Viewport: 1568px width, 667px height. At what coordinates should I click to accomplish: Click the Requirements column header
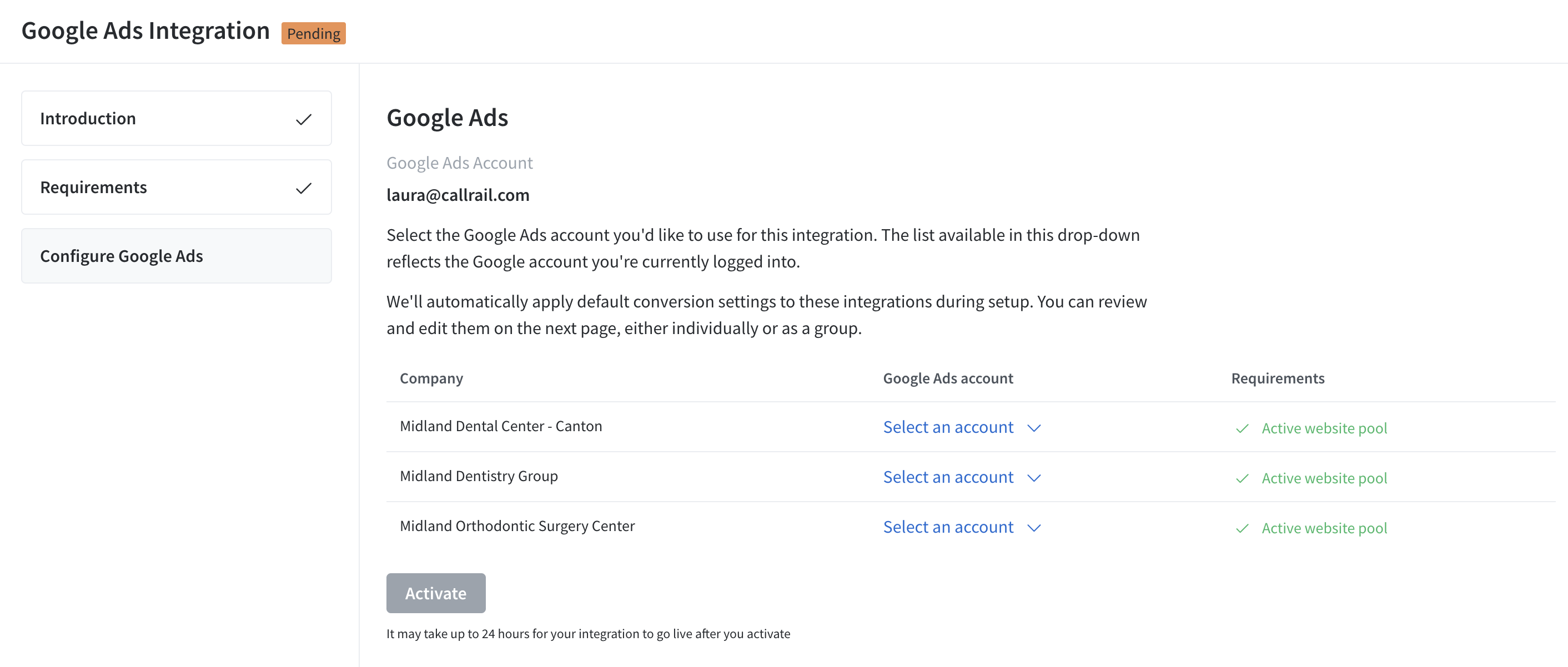click(x=1278, y=378)
